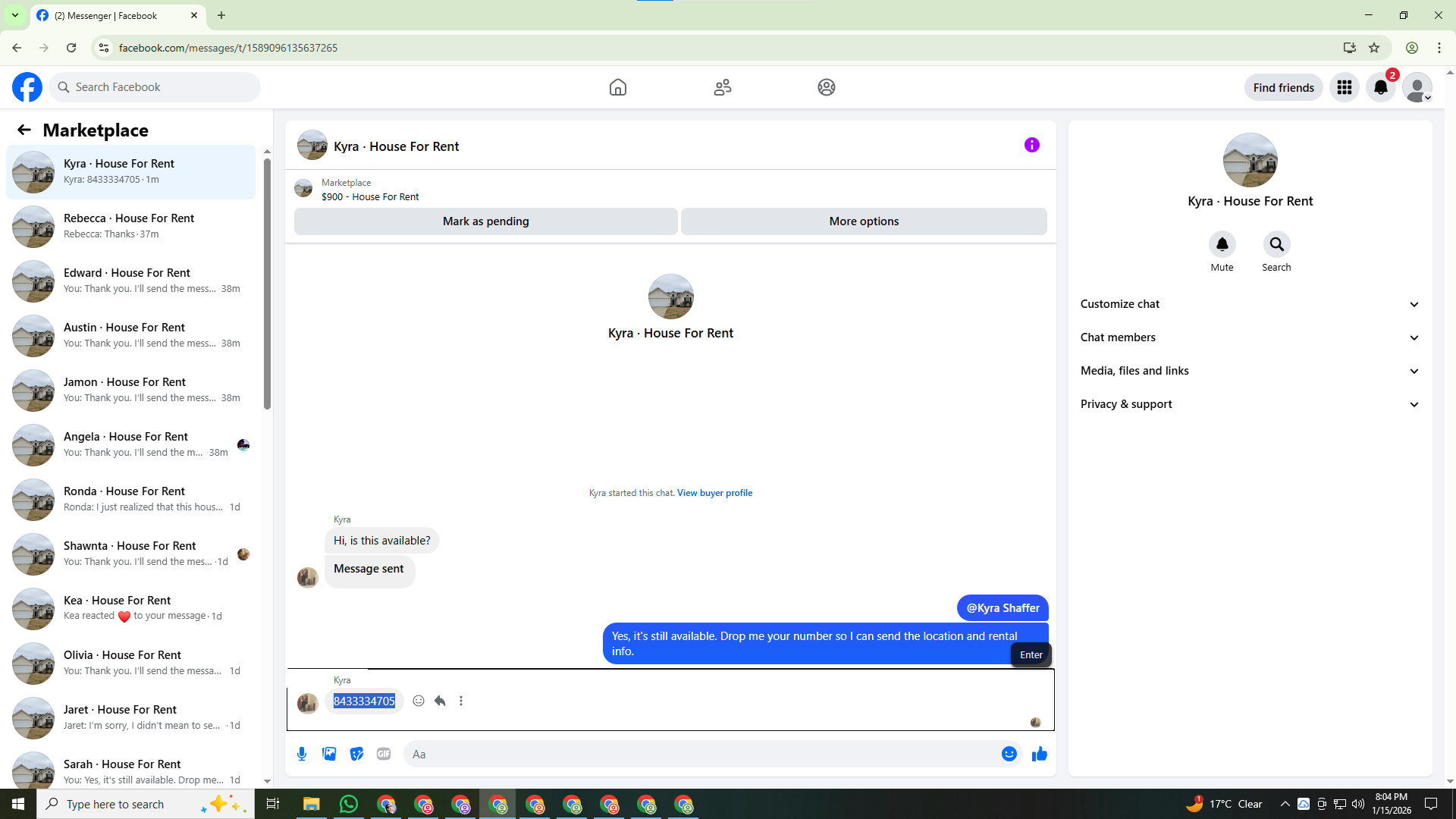Open the emoji picker in message box

point(1009,754)
